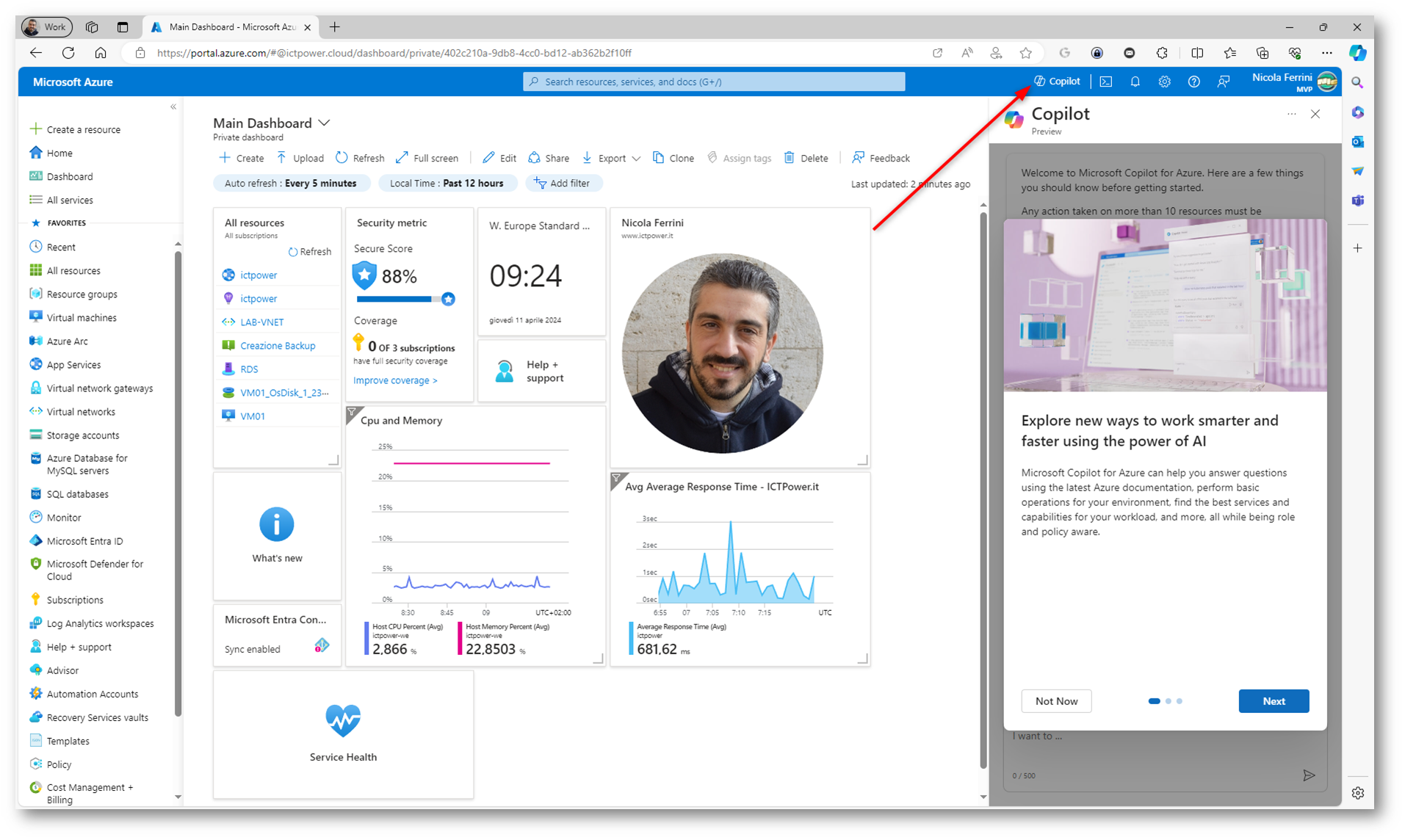Image resolution: width=1405 pixels, height=840 pixels.
Task: Open Virtual machines in favorites
Action: pos(81,317)
